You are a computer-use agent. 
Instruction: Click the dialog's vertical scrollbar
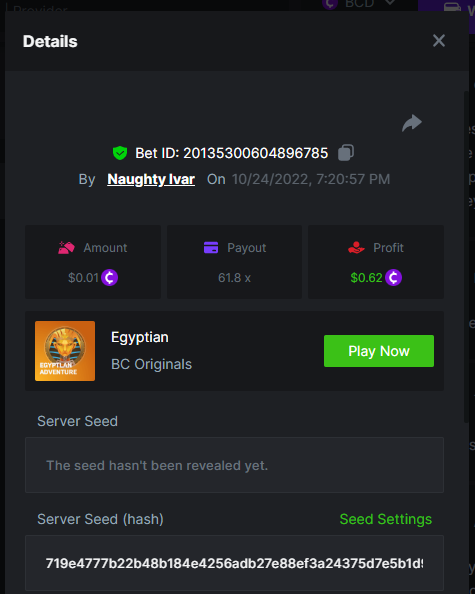(466, 257)
